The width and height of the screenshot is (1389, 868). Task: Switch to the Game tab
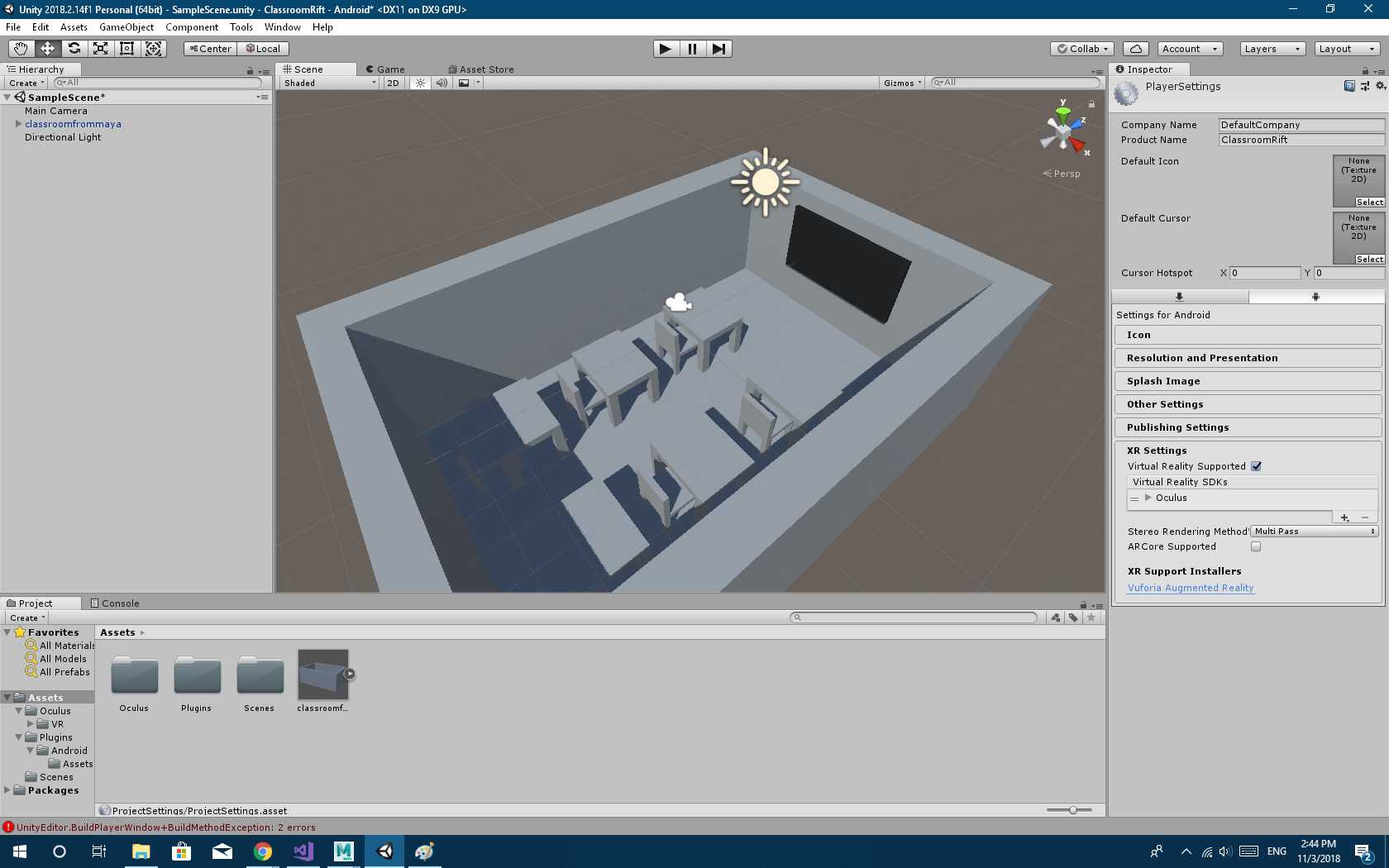385,69
